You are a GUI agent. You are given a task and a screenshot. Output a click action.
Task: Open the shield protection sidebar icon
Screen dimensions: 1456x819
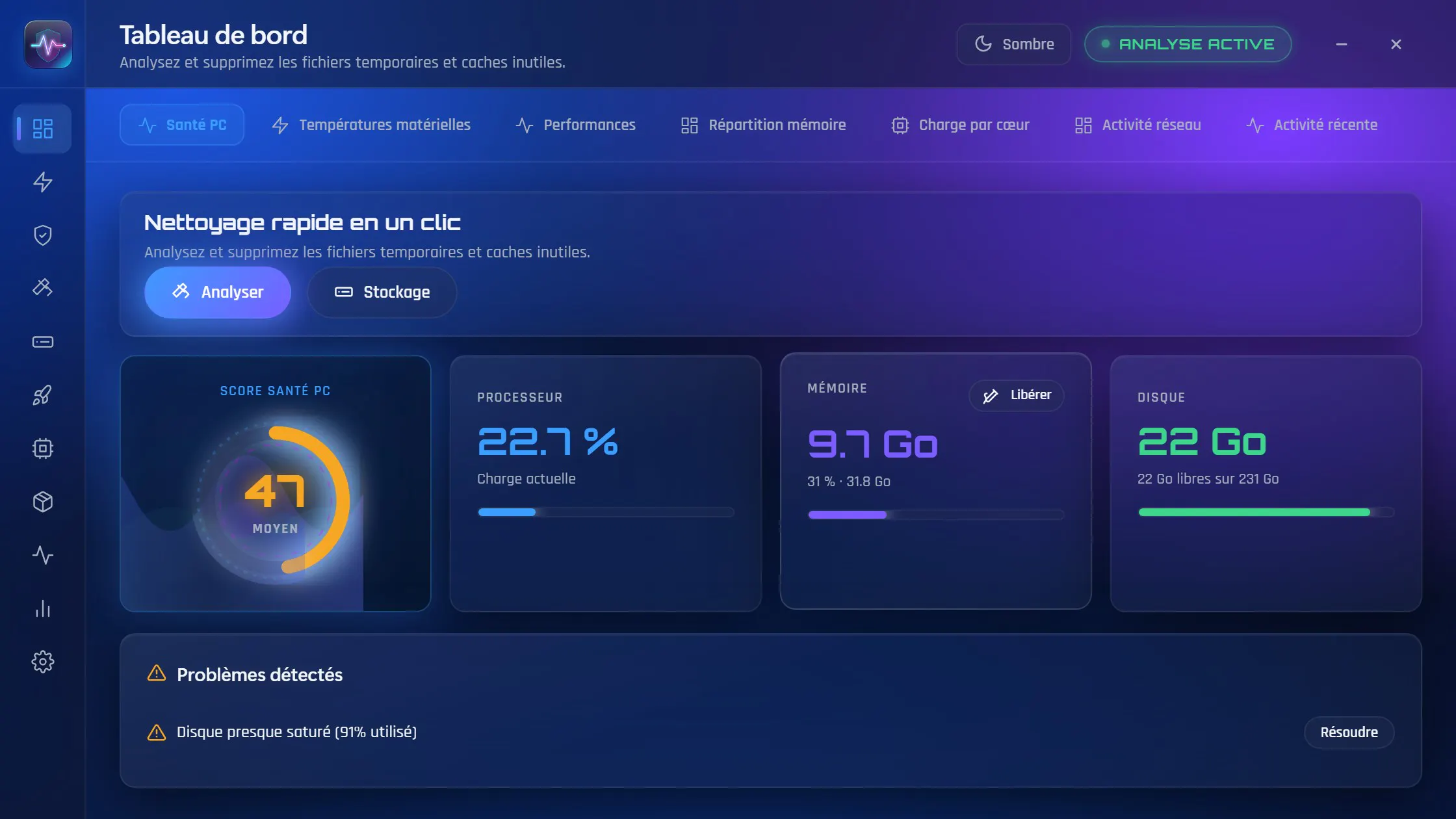[42, 235]
